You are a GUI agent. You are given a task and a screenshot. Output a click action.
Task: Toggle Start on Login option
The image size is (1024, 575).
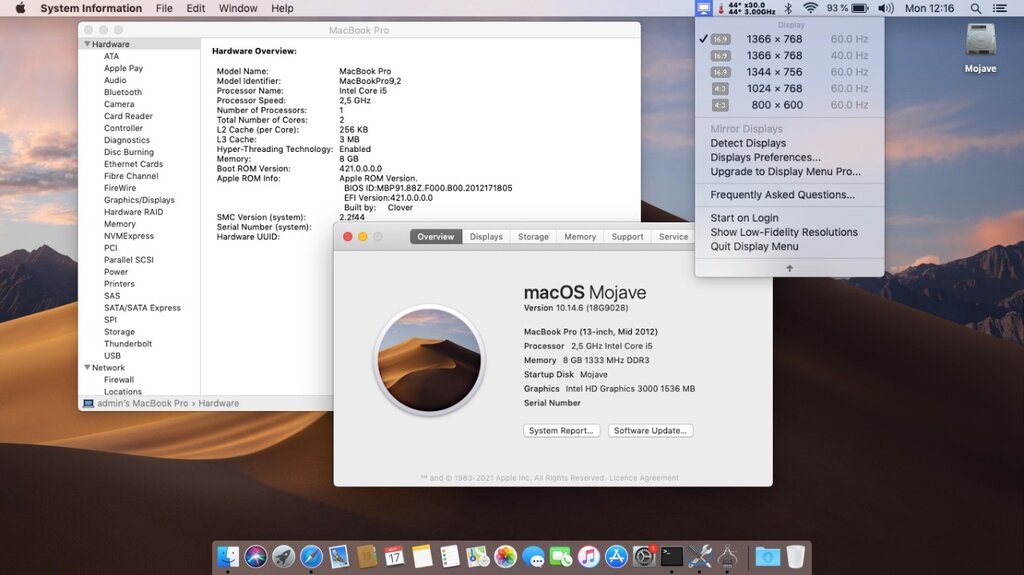(x=744, y=218)
